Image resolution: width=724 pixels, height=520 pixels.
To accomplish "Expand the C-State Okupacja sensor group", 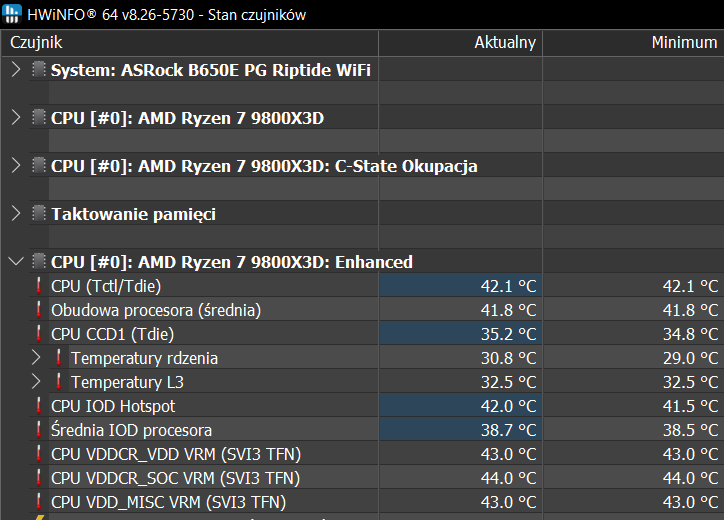I will (16, 166).
